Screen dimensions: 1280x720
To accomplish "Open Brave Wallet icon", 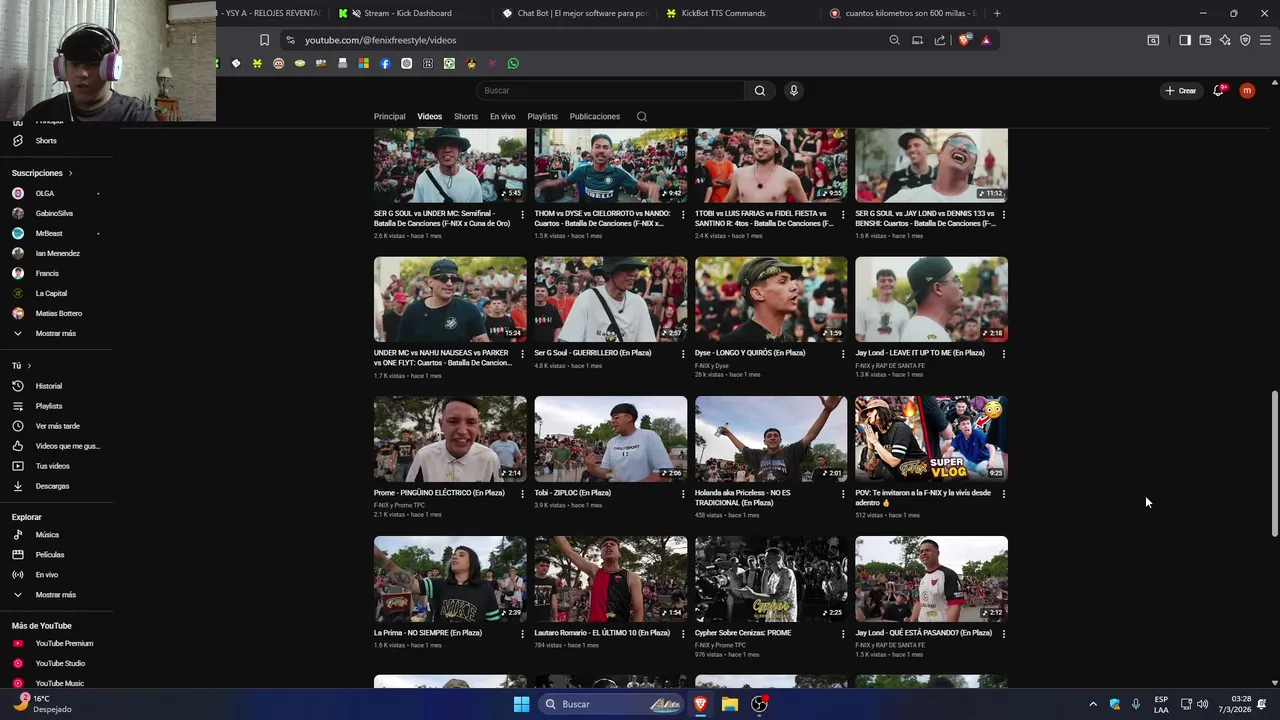I will (x=1205, y=40).
